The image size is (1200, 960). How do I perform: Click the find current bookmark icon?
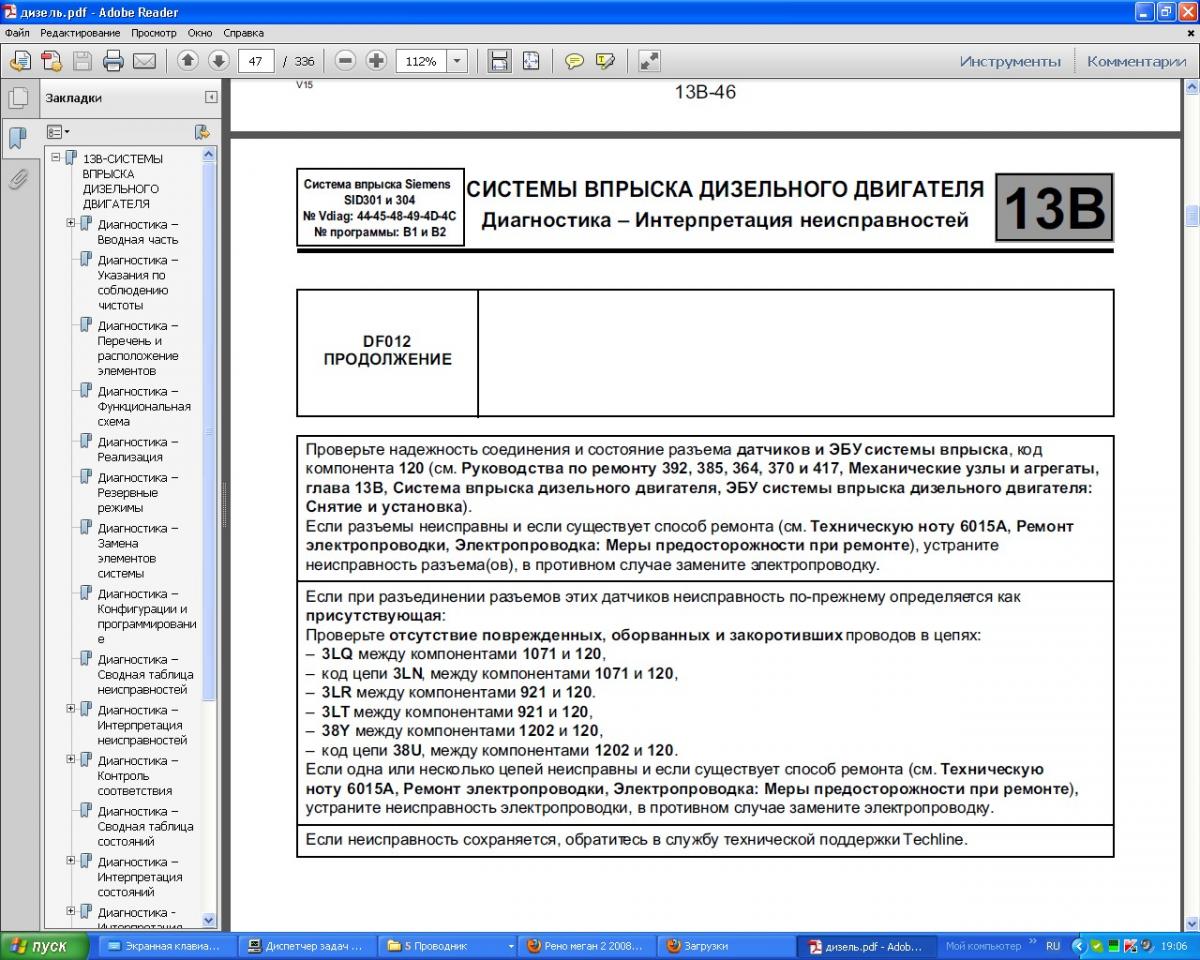point(201,132)
